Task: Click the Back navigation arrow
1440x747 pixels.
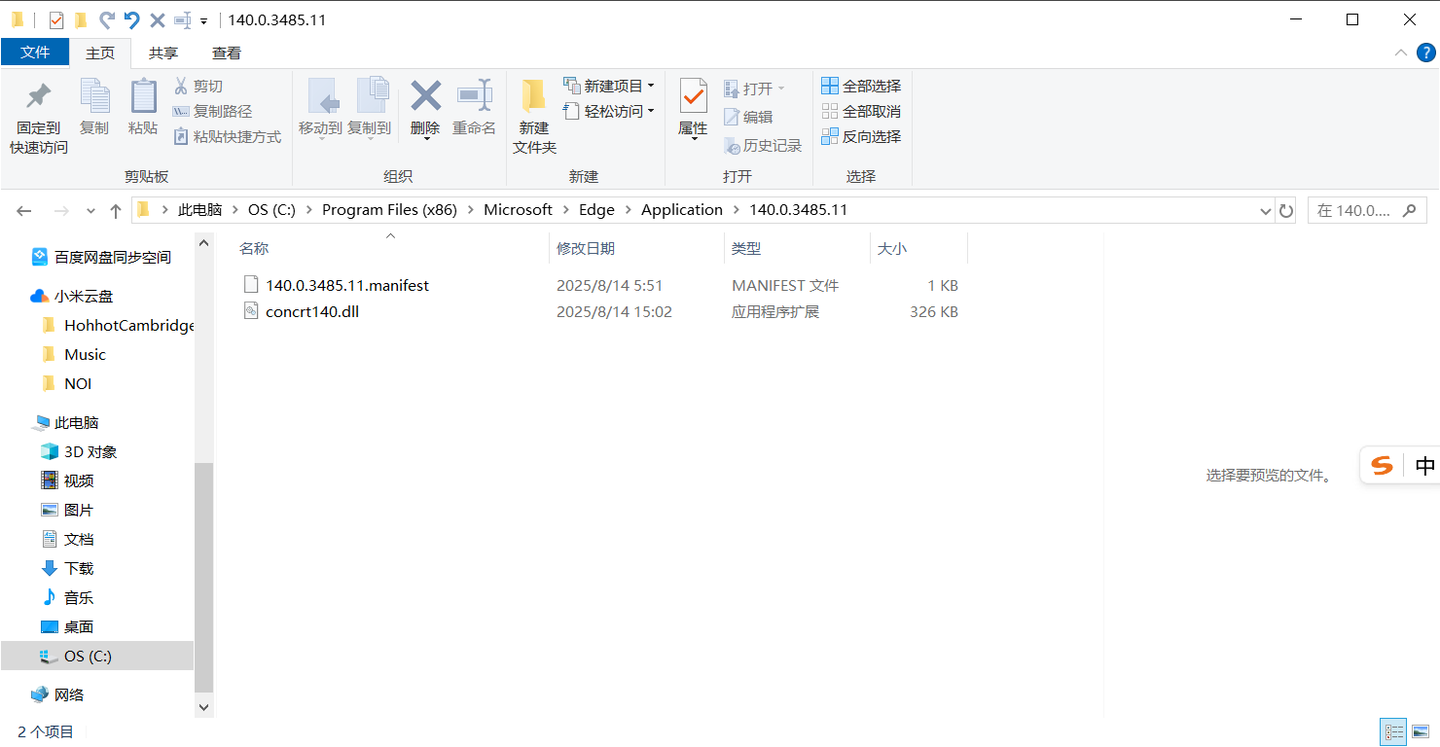Action: tap(24, 211)
